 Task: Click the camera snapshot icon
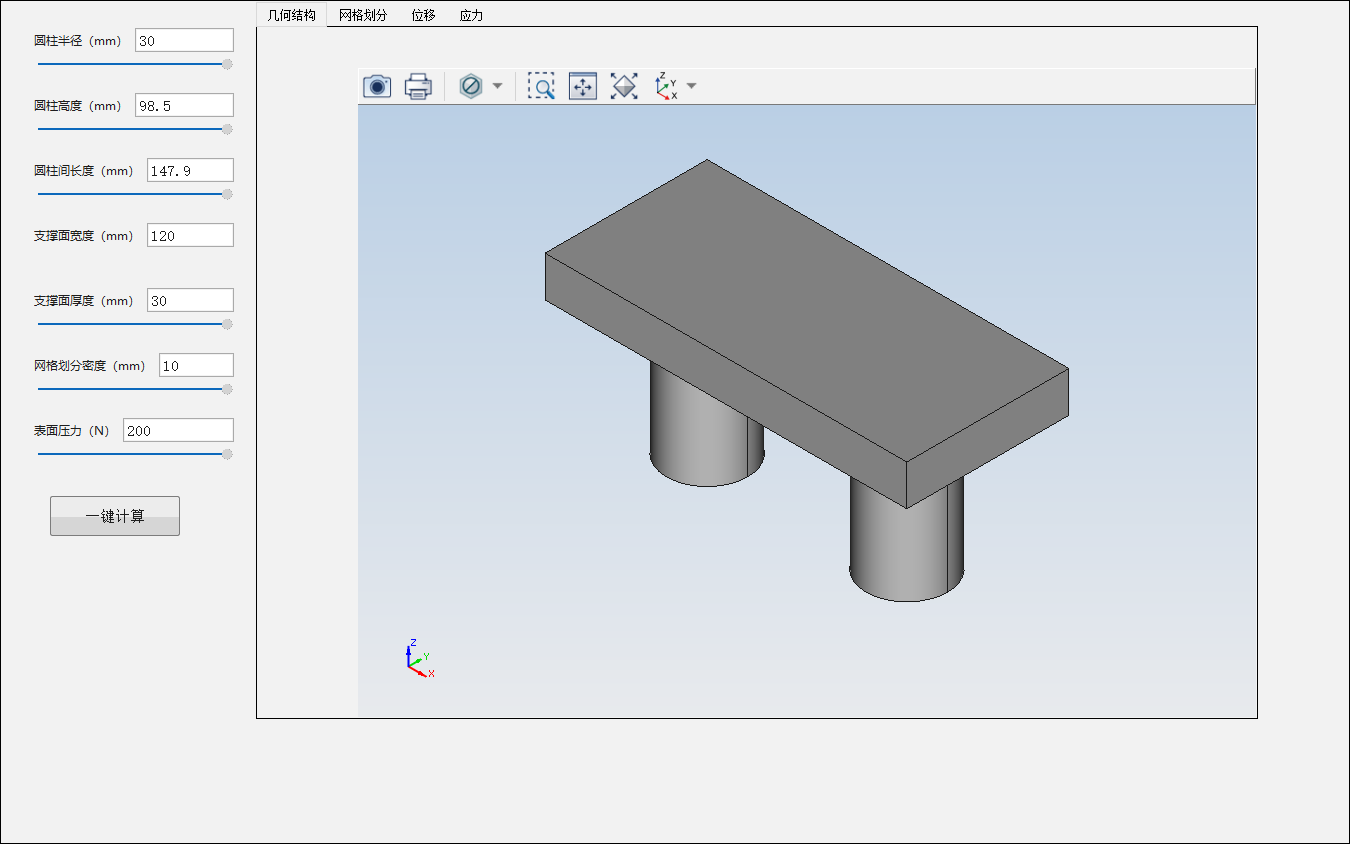click(377, 87)
